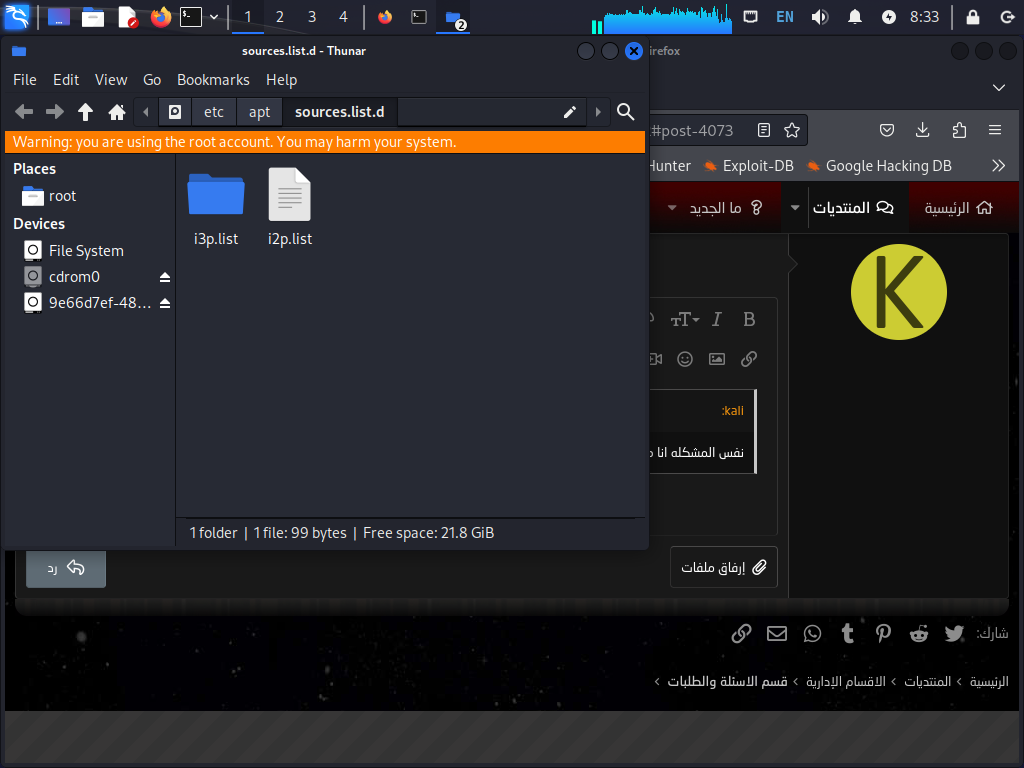The image size is (1024, 768).
Task: Toggle bold in forum editor
Action: tap(749, 319)
